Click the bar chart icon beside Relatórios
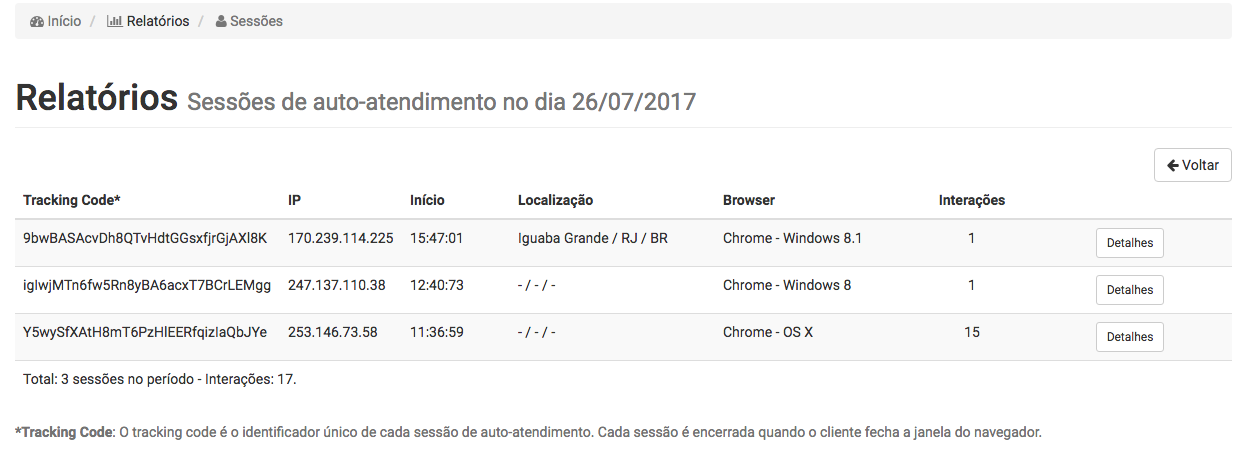Viewport: 1250px width, 466px height. [x=114, y=21]
